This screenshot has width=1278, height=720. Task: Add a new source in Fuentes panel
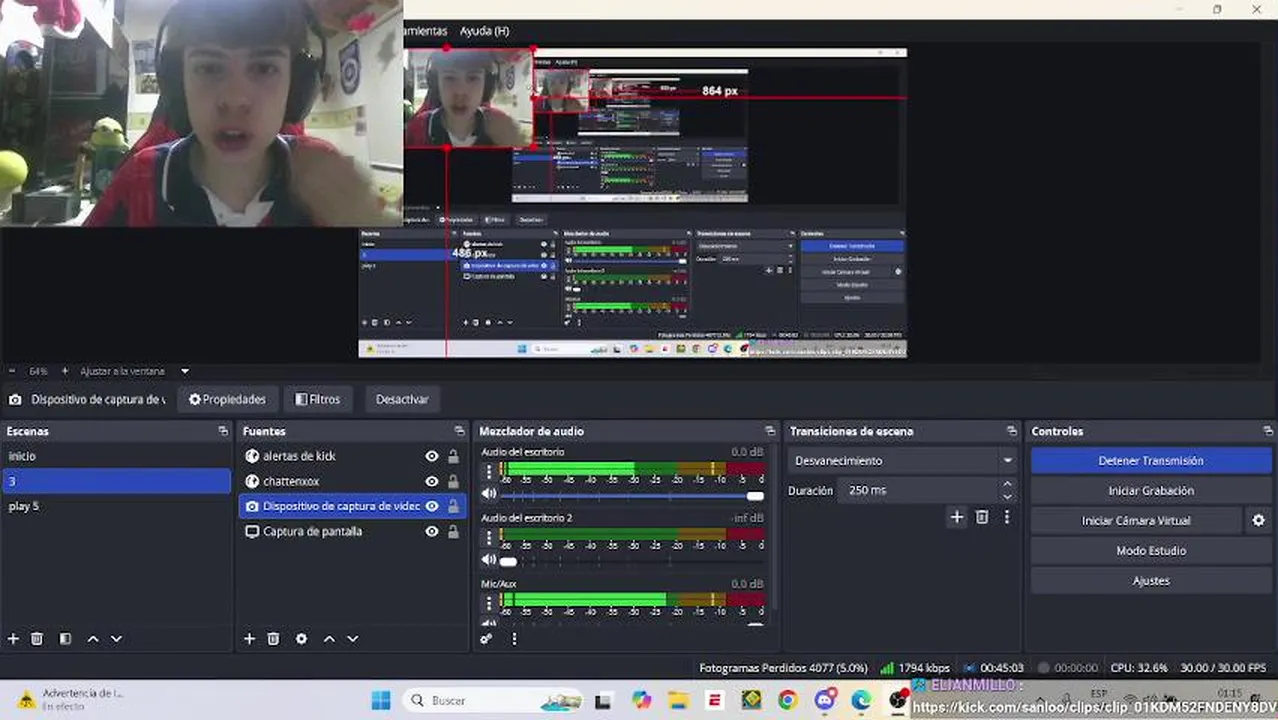click(x=249, y=638)
